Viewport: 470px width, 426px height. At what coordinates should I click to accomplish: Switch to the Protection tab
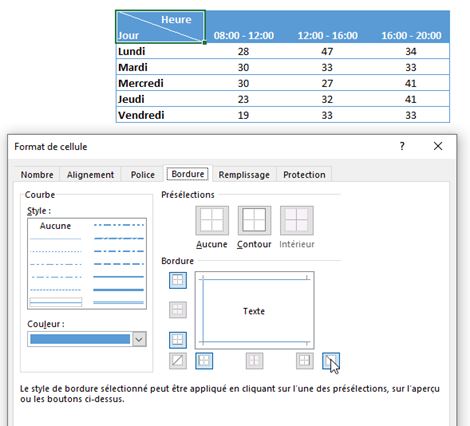(x=304, y=175)
